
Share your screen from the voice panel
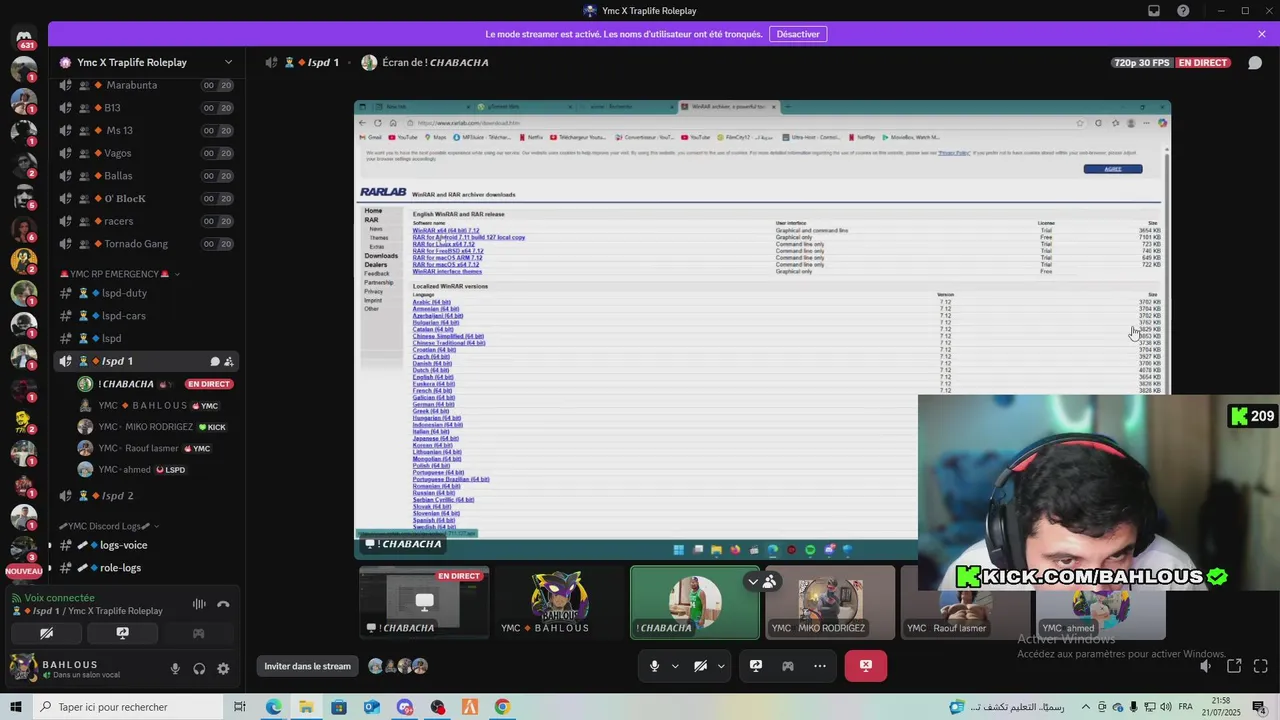[x=122, y=633]
